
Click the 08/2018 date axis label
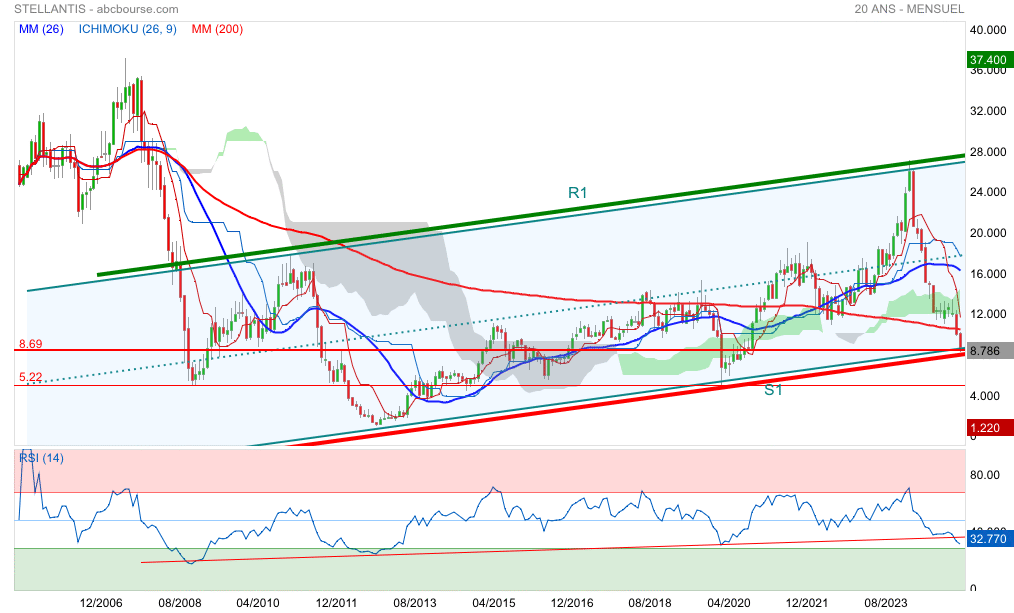tap(650, 603)
